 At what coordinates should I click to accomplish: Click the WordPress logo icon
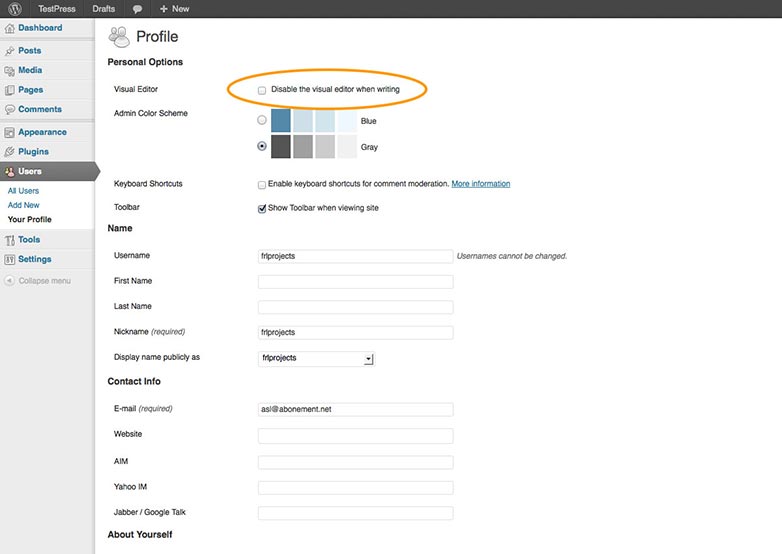[15, 8]
